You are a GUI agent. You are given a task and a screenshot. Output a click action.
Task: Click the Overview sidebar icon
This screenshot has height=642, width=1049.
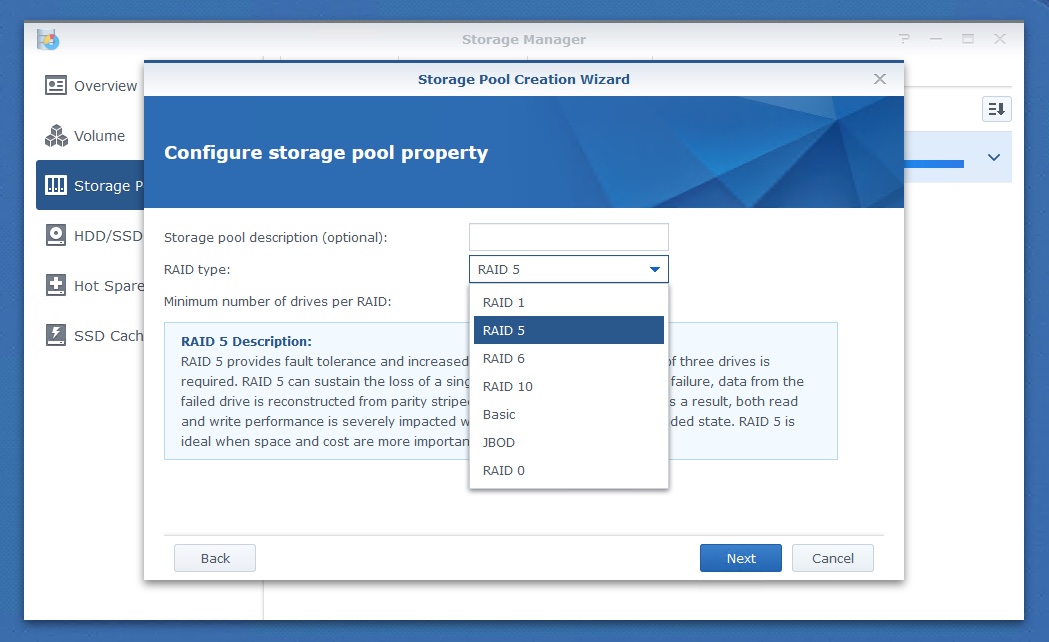56,86
